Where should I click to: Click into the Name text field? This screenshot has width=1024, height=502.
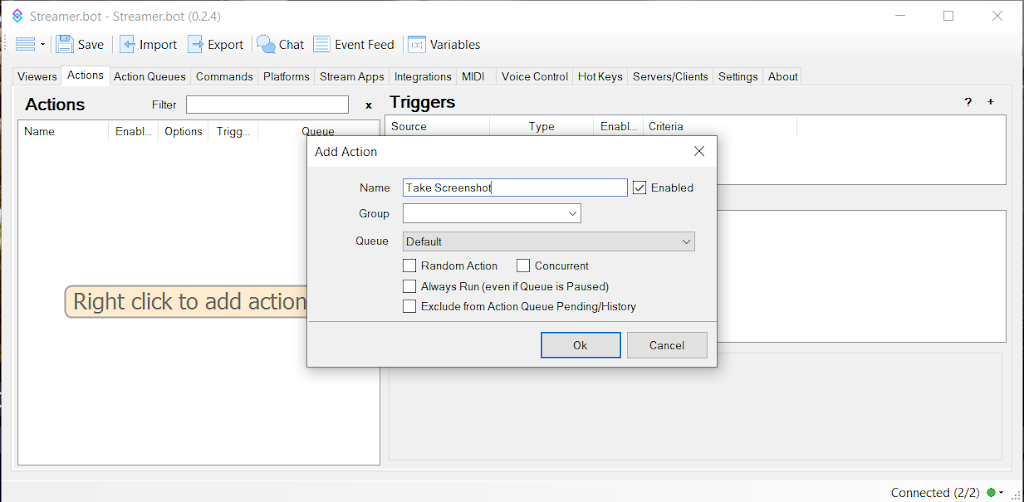point(515,188)
